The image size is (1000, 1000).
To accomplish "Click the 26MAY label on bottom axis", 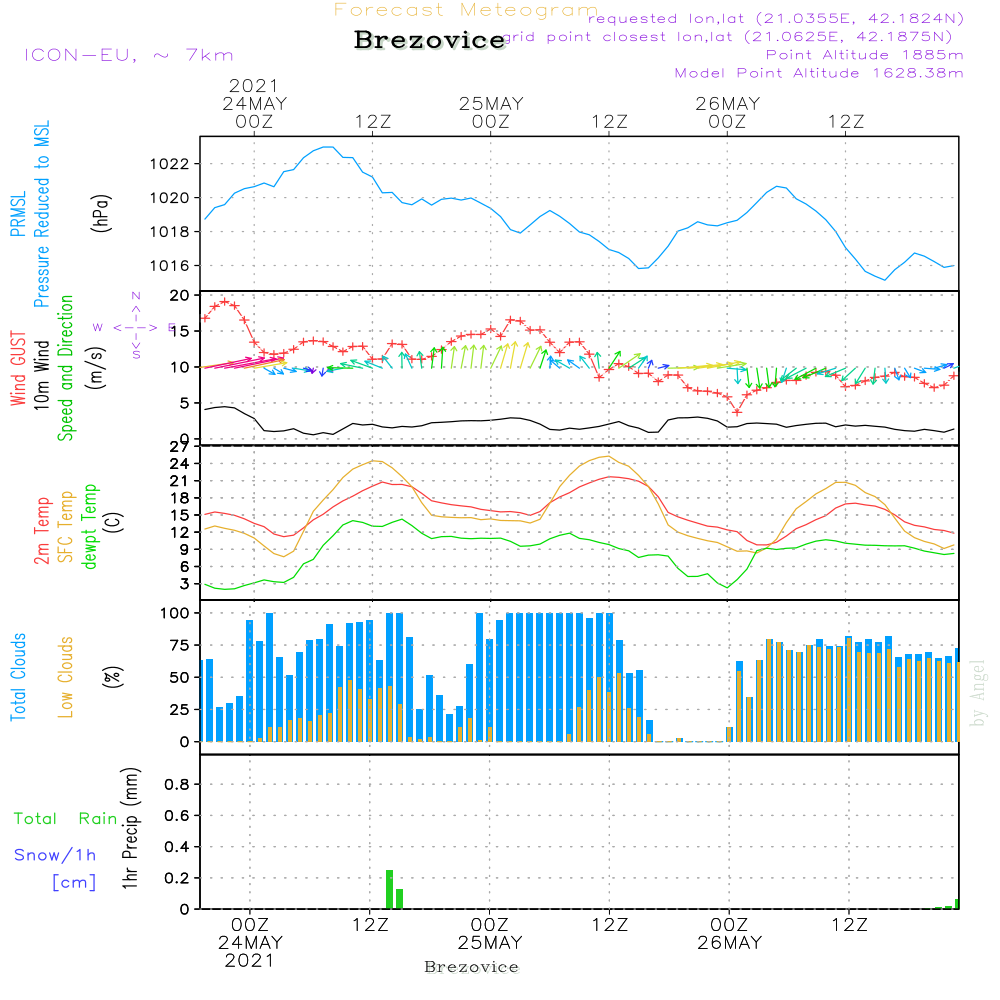I will 729,943.
